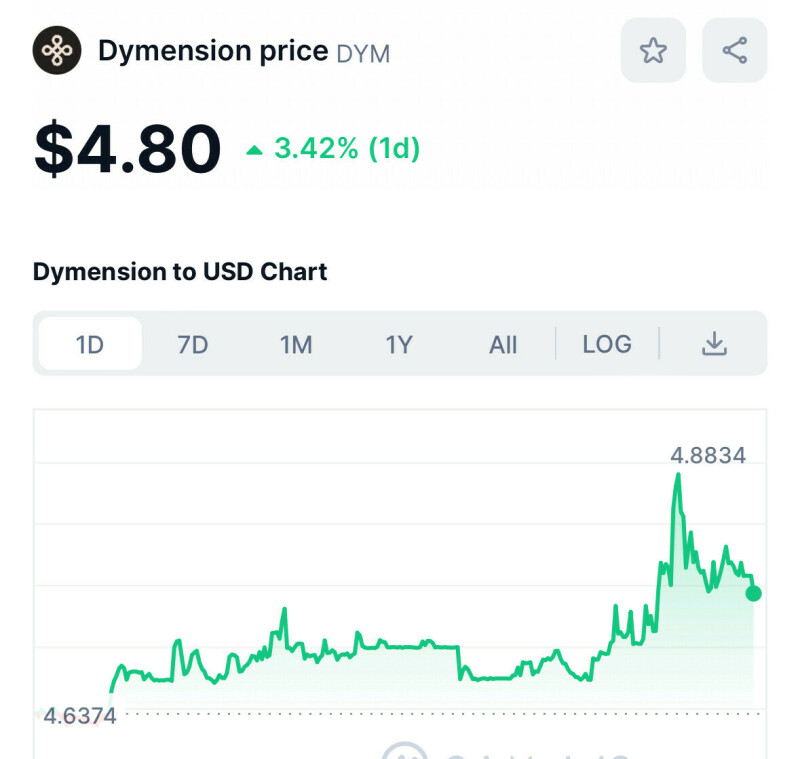The width and height of the screenshot is (800, 759).
Task: Switch chart to 1M range
Action: [x=296, y=344]
